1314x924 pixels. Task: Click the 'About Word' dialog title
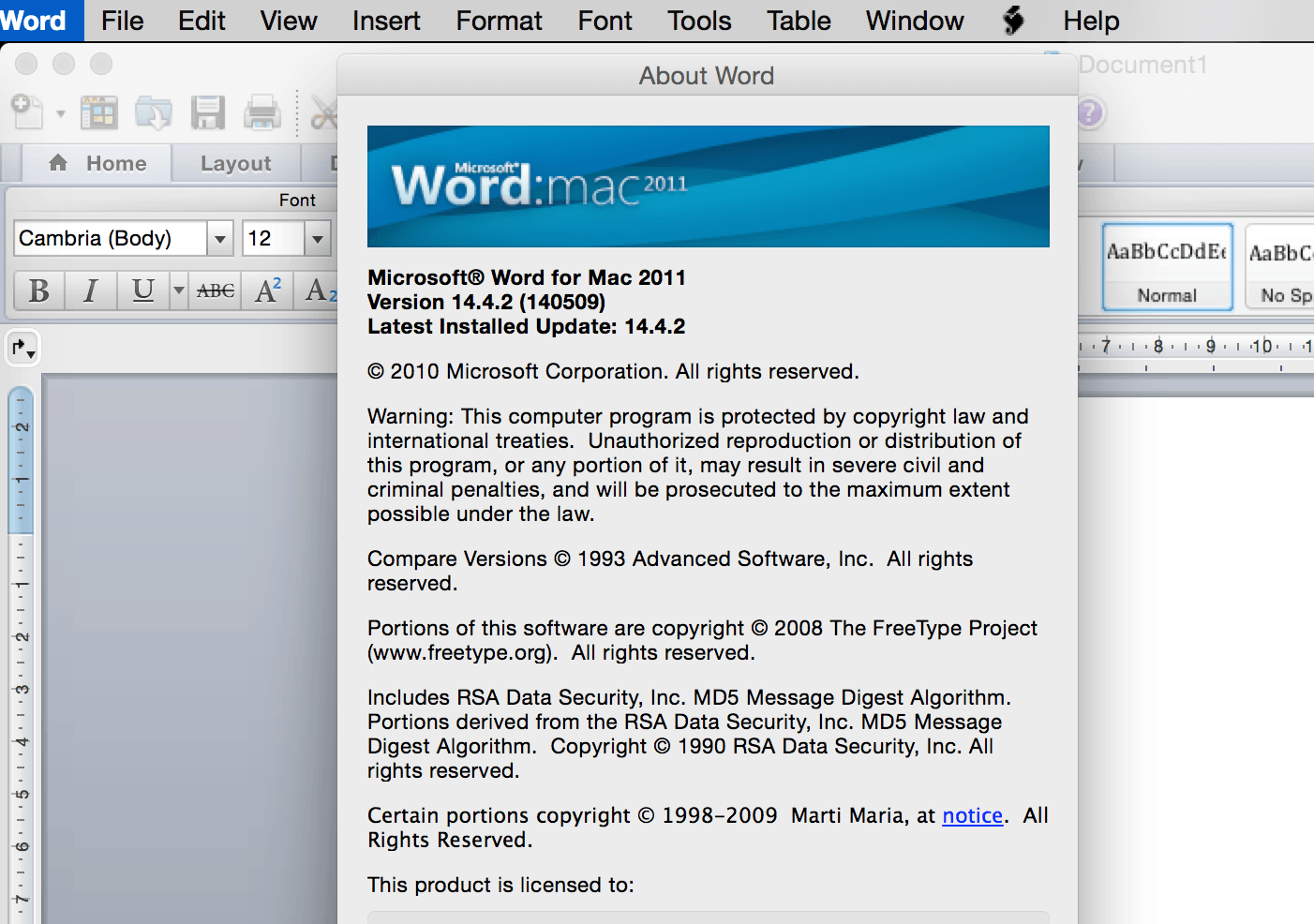[707, 76]
